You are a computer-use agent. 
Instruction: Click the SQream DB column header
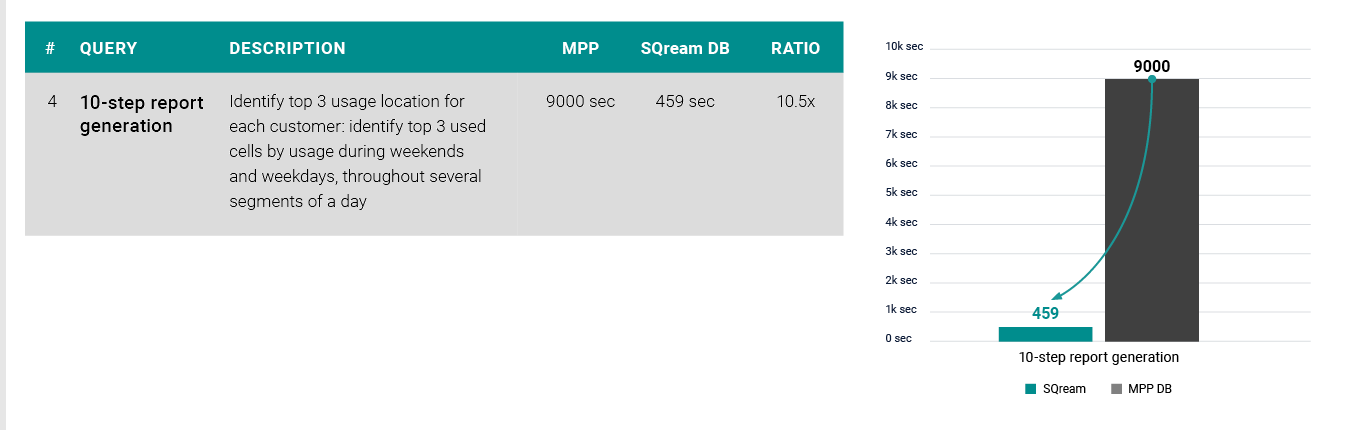click(685, 48)
